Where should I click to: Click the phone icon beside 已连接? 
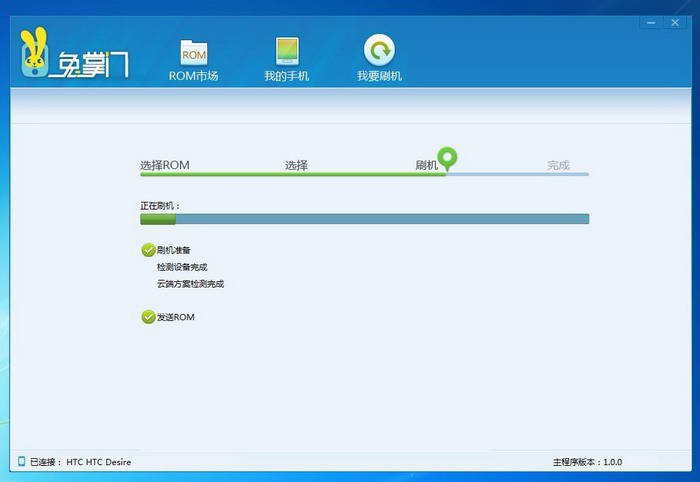click(21, 461)
